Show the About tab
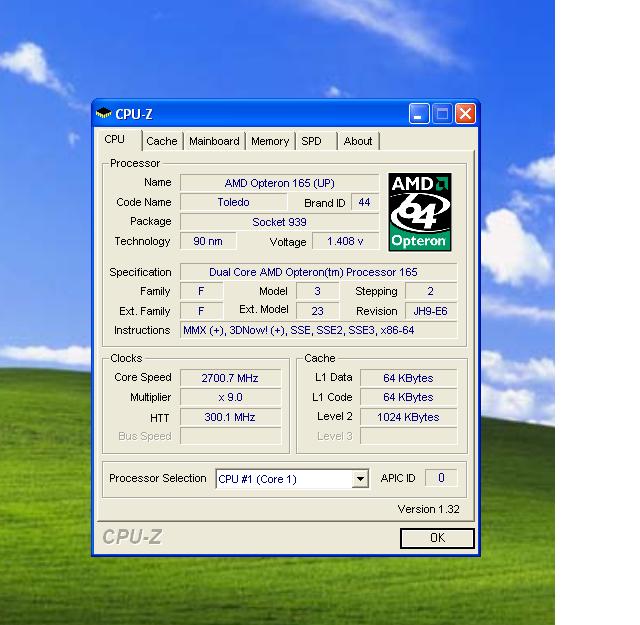This screenshot has height=625, width=640. [358, 141]
